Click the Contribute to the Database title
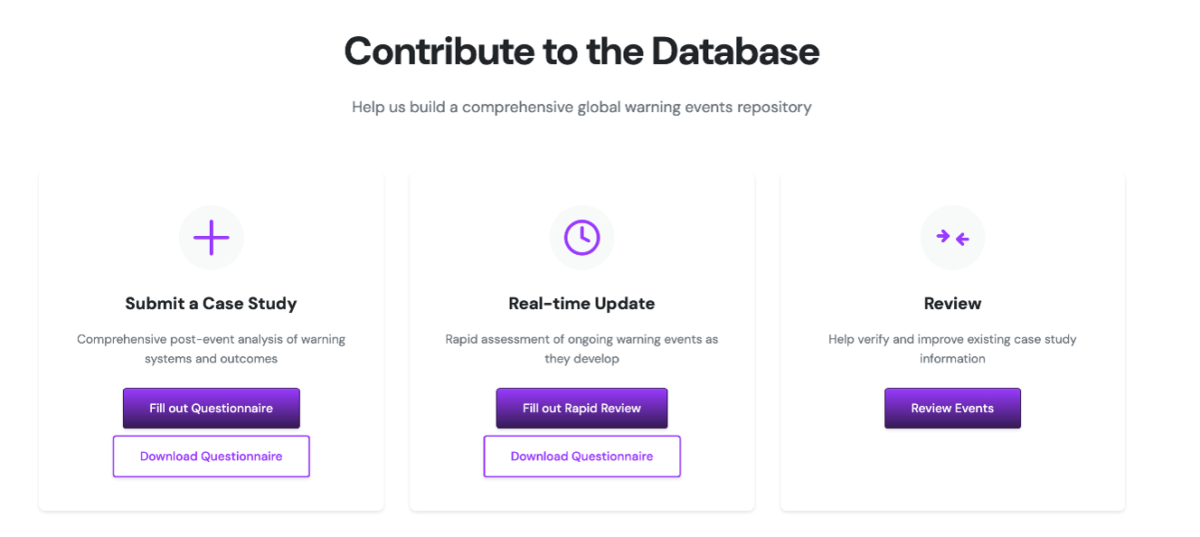Viewport: 1200px width, 537px height. point(582,51)
